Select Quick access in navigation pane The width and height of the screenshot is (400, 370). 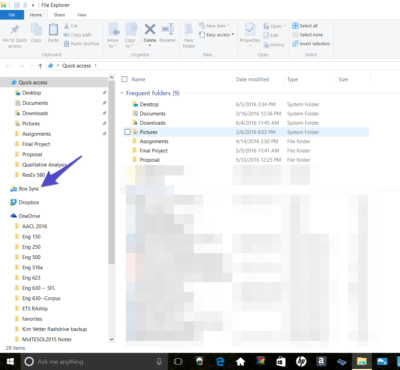tap(54, 82)
